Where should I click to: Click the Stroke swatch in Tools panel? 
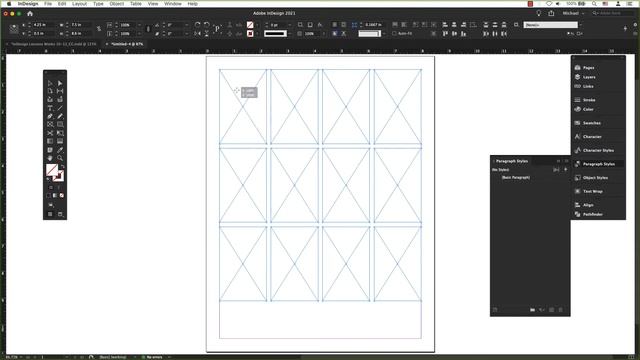click(59, 176)
